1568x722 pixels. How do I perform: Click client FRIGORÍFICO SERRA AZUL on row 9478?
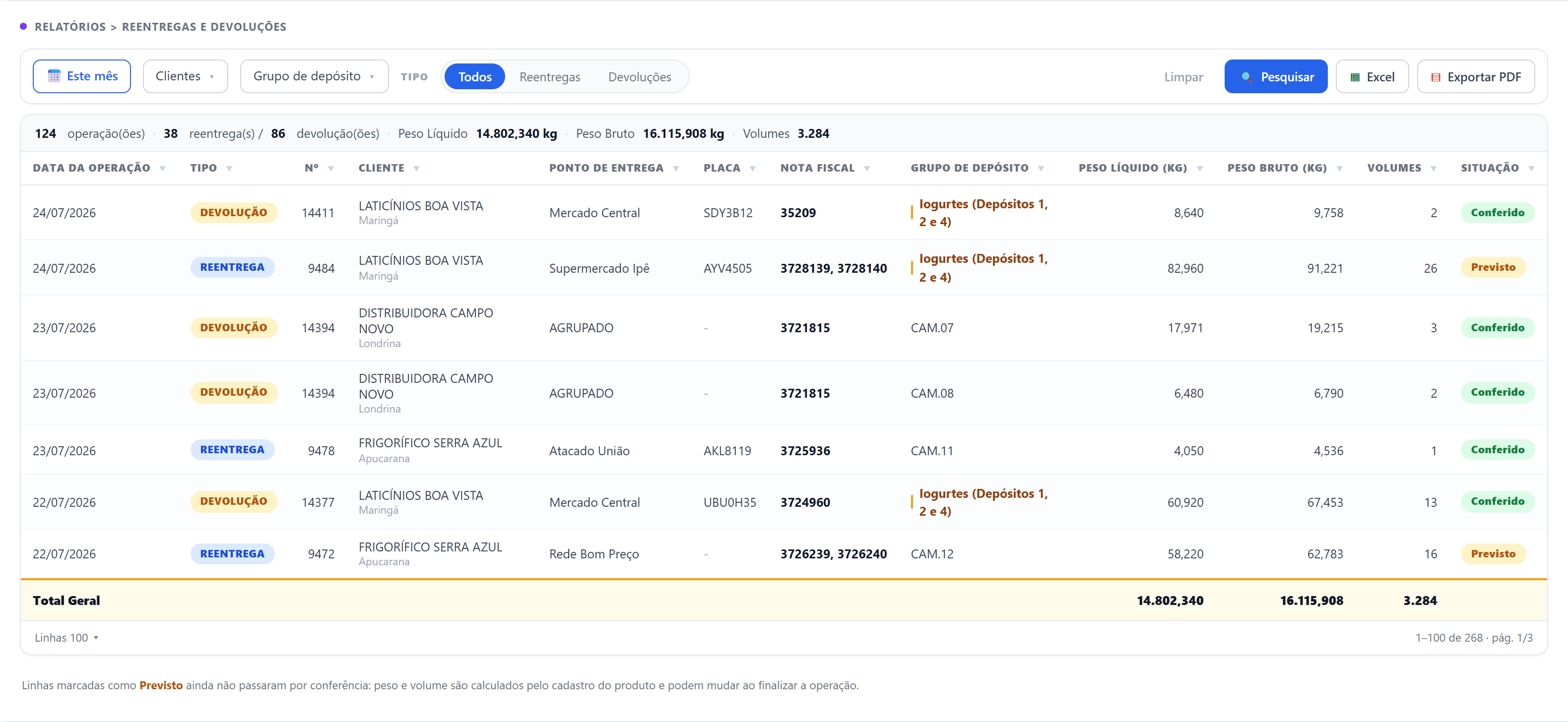tap(430, 443)
